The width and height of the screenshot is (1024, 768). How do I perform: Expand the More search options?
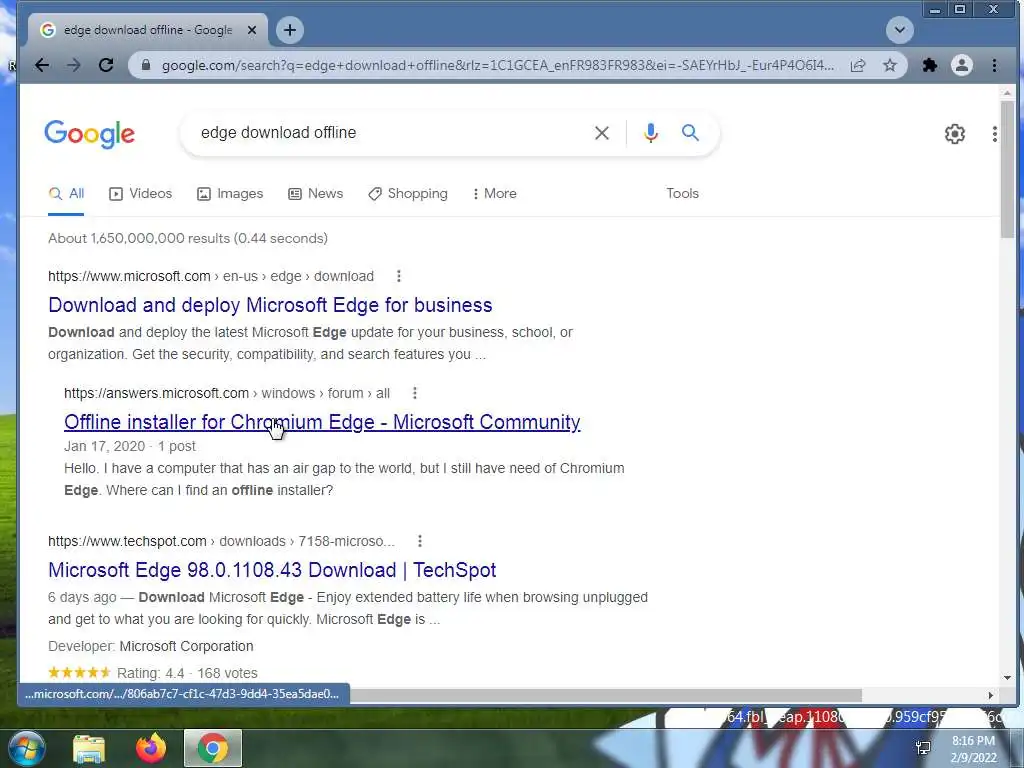tap(494, 194)
